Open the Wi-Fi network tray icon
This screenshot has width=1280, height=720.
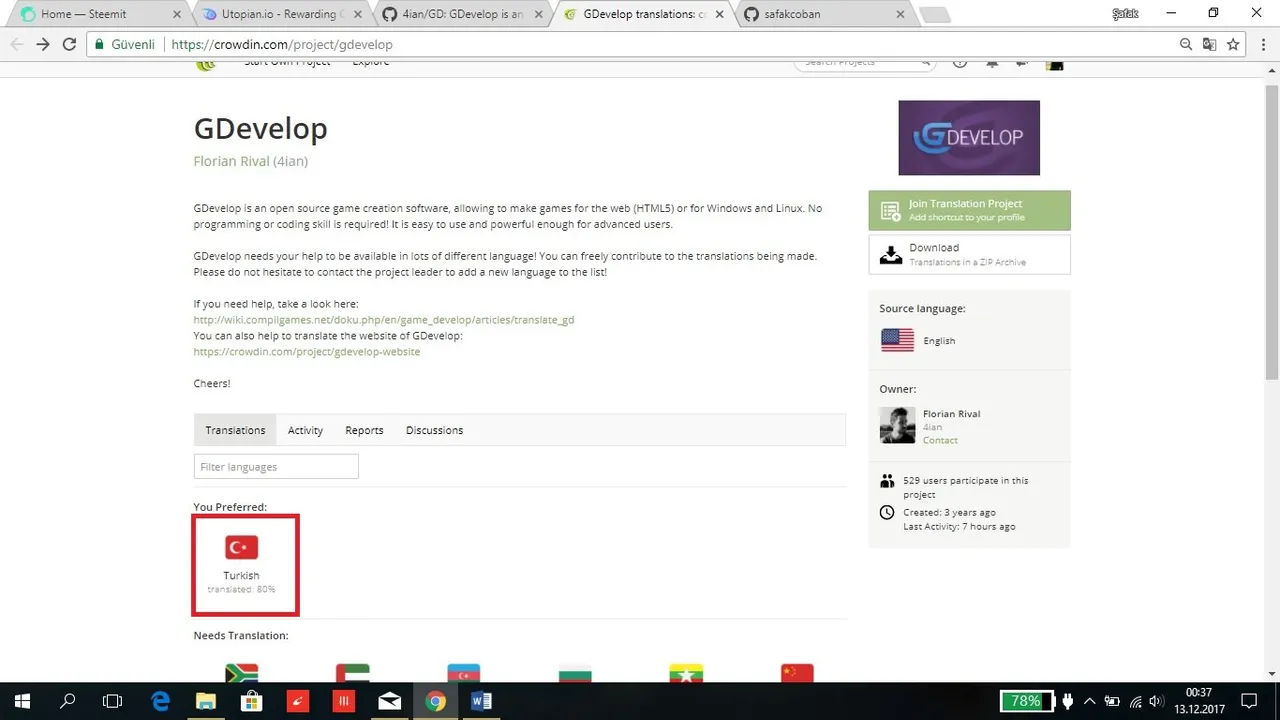click(x=1136, y=701)
